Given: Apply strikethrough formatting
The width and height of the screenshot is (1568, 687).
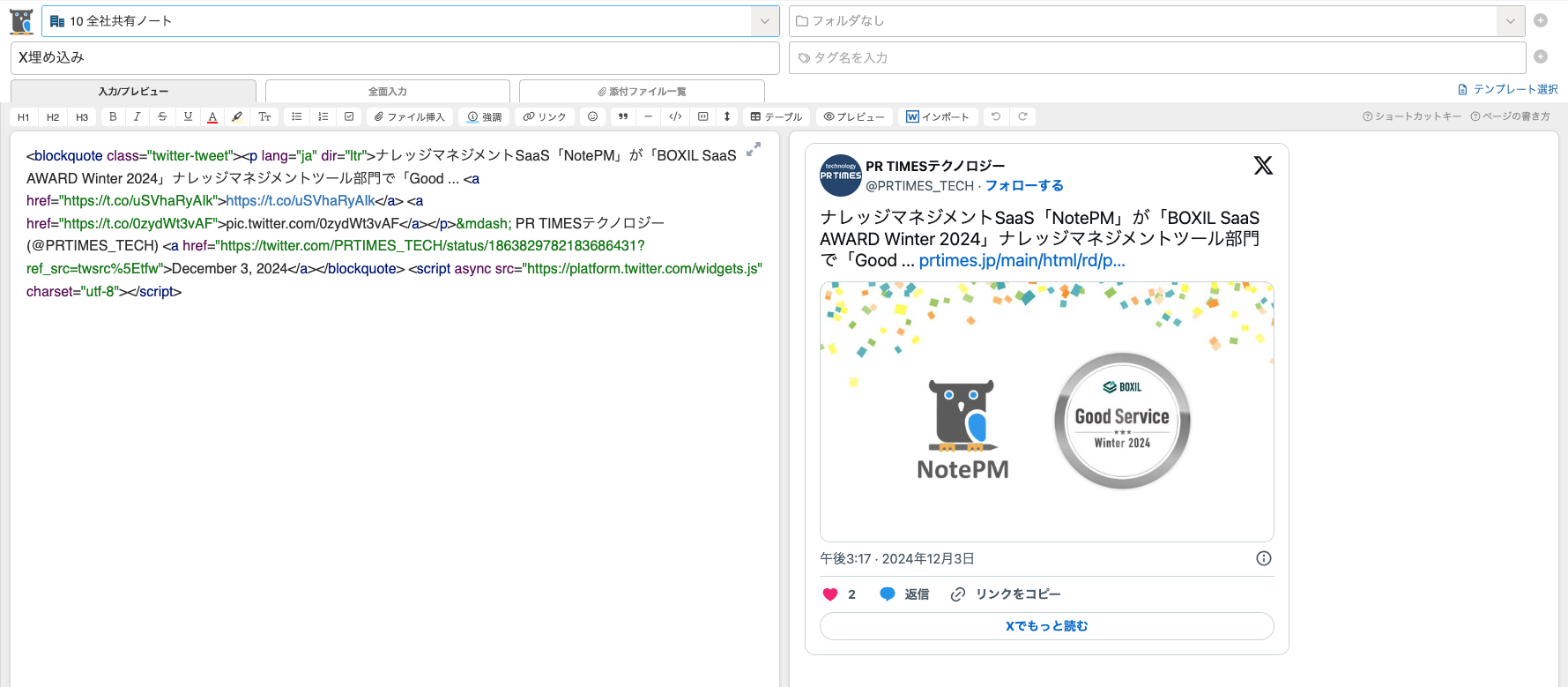Looking at the screenshot, I should pos(162,116).
